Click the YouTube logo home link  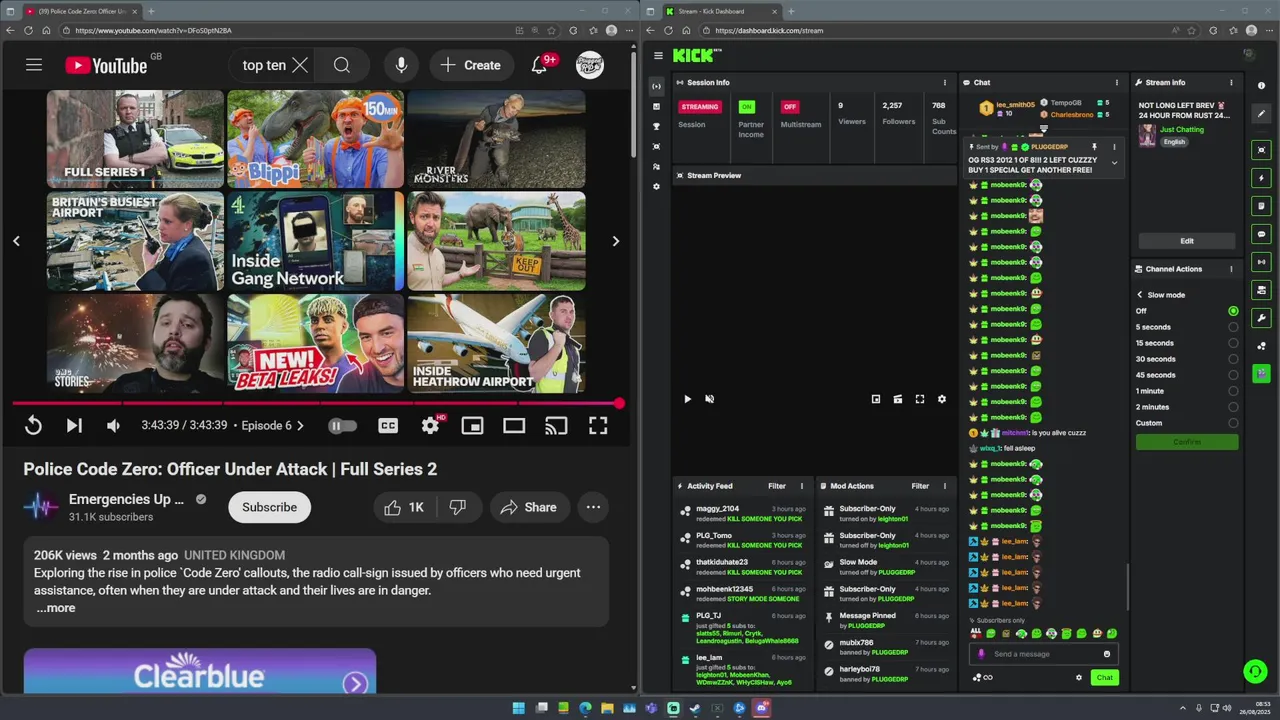click(x=106, y=65)
